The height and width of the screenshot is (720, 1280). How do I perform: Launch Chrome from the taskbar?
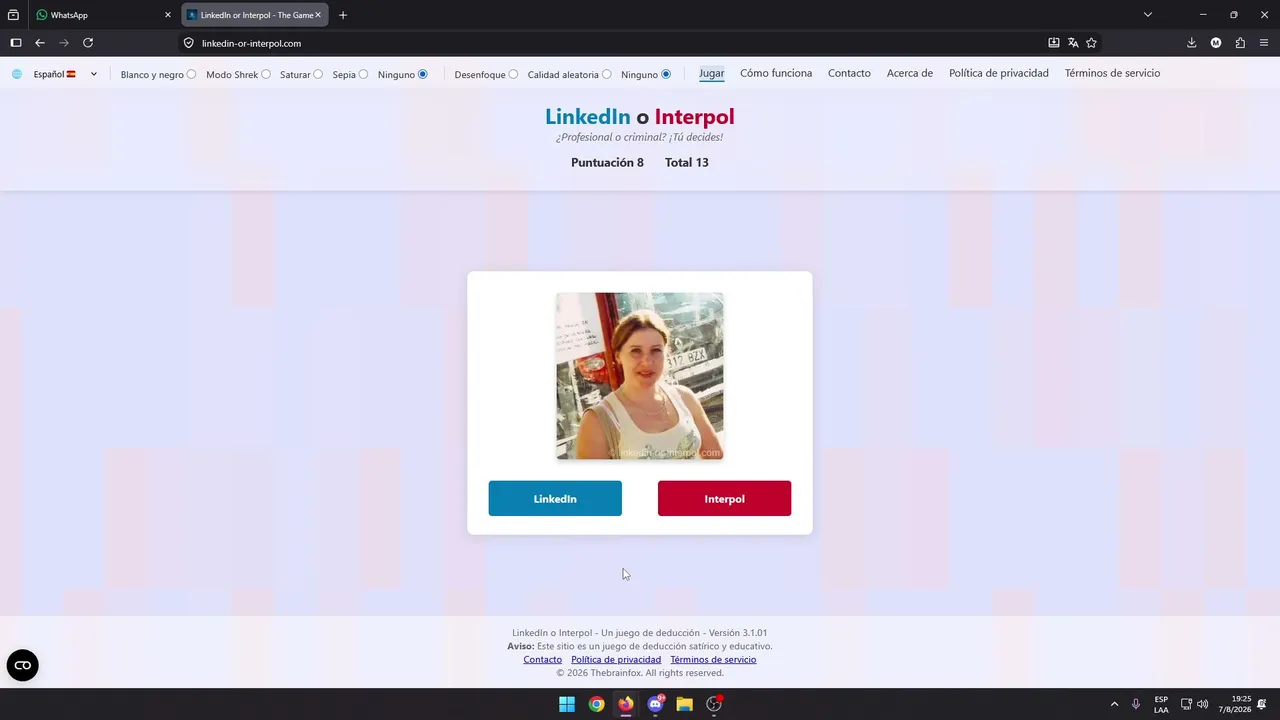[x=596, y=704]
